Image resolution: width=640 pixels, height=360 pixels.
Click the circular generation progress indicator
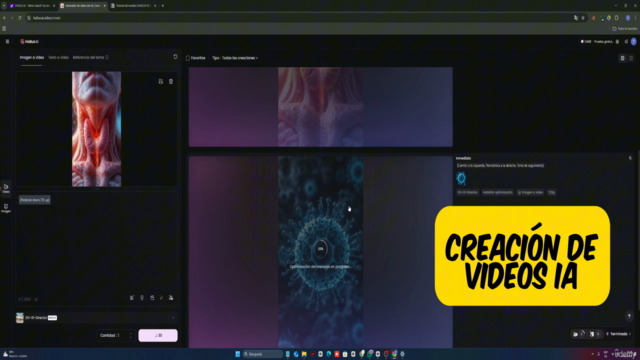320,249
